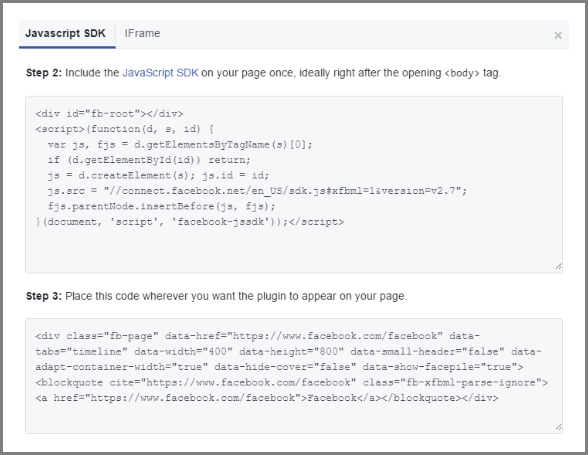Grab the Step 3 code box resize handle
Screen dimensions: 588x455
558,426
